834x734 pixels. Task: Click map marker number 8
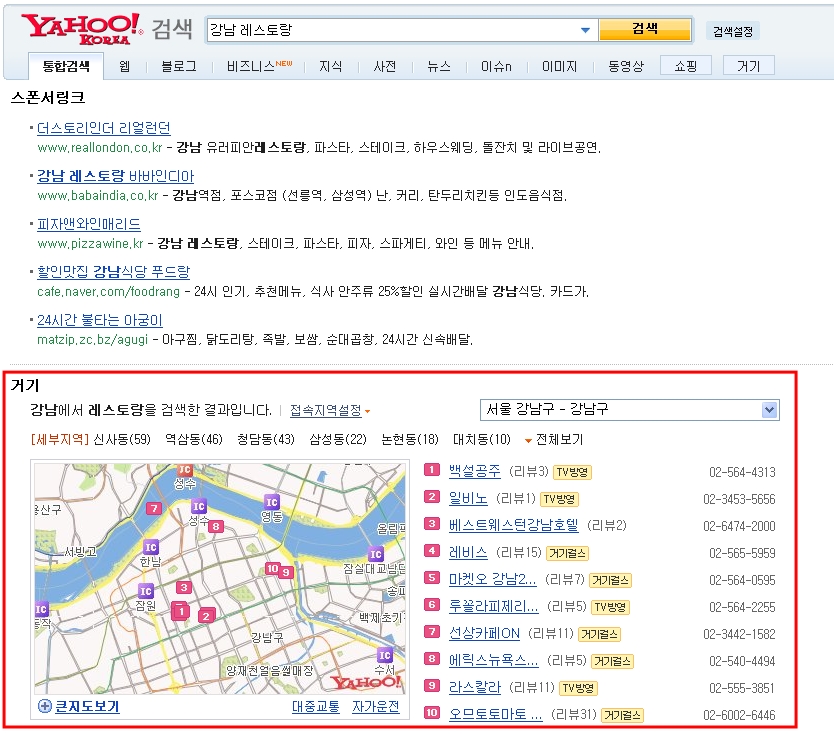216,527
